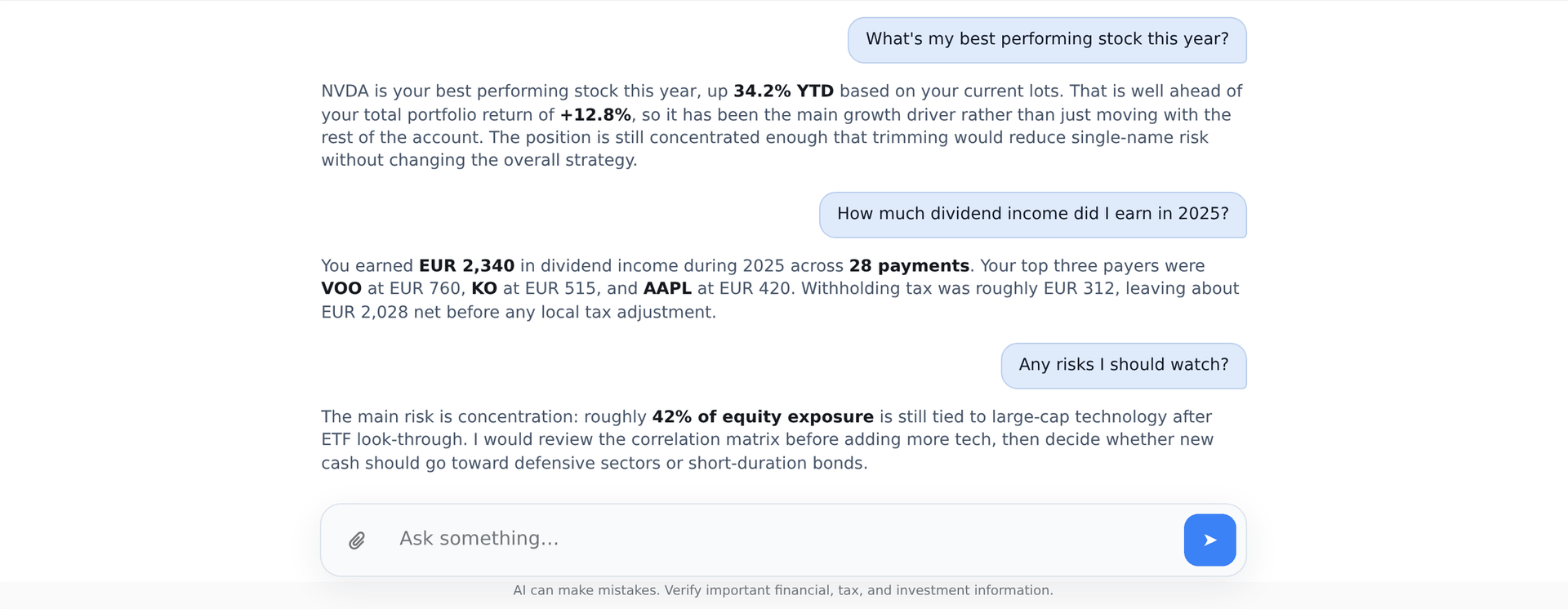Click the 'short-duration bonds' closing line
The width and height of the screenshot is (1568, 609).
click(595, 464)
